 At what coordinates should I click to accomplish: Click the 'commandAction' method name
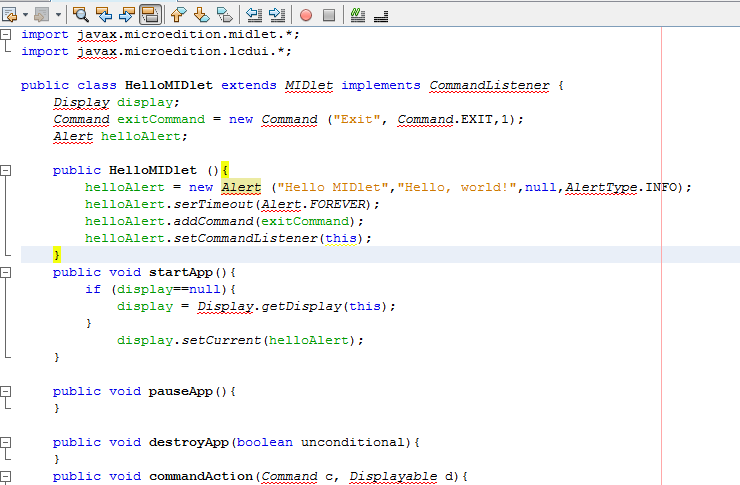tap(201, 476)
